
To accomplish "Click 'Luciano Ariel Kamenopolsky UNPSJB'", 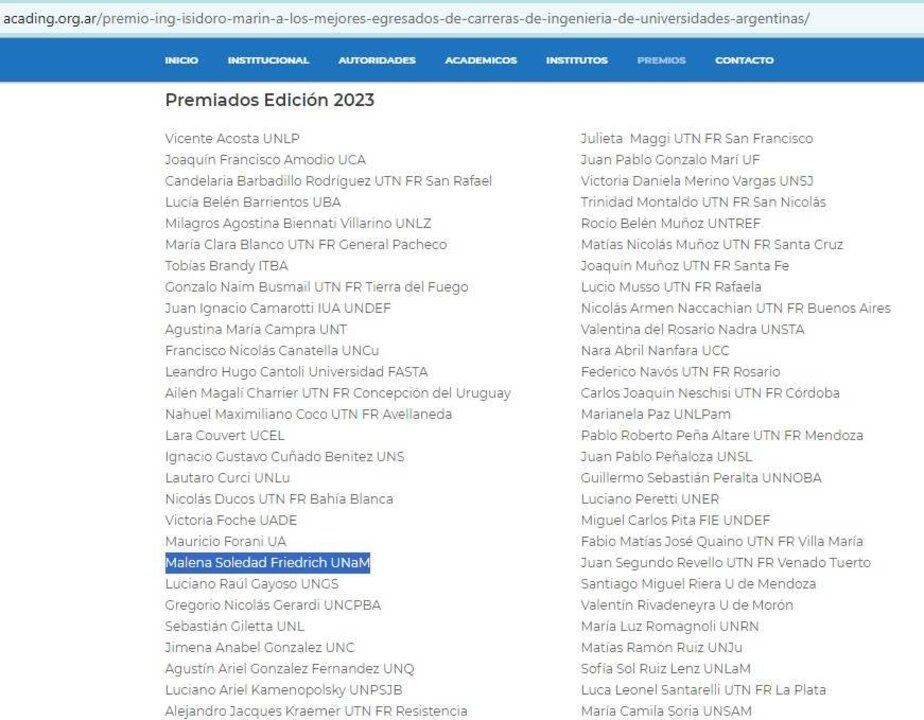I will click(283, 690).
